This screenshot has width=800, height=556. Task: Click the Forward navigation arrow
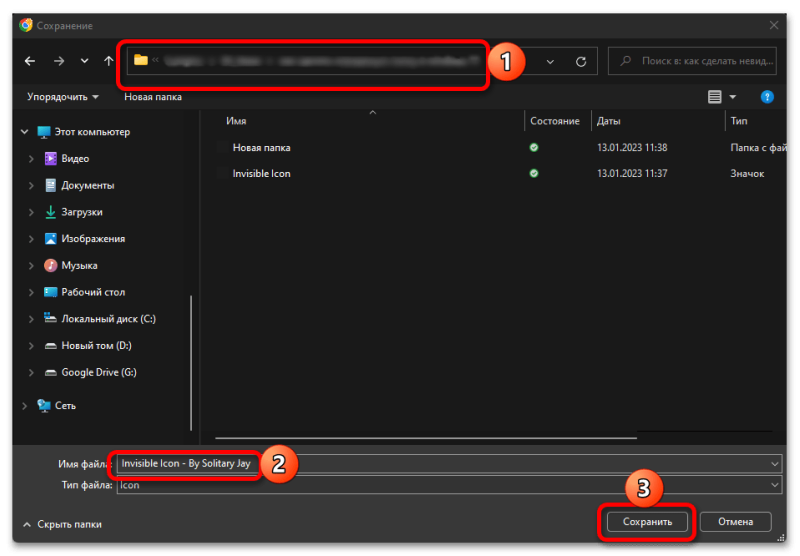[59, 61]
